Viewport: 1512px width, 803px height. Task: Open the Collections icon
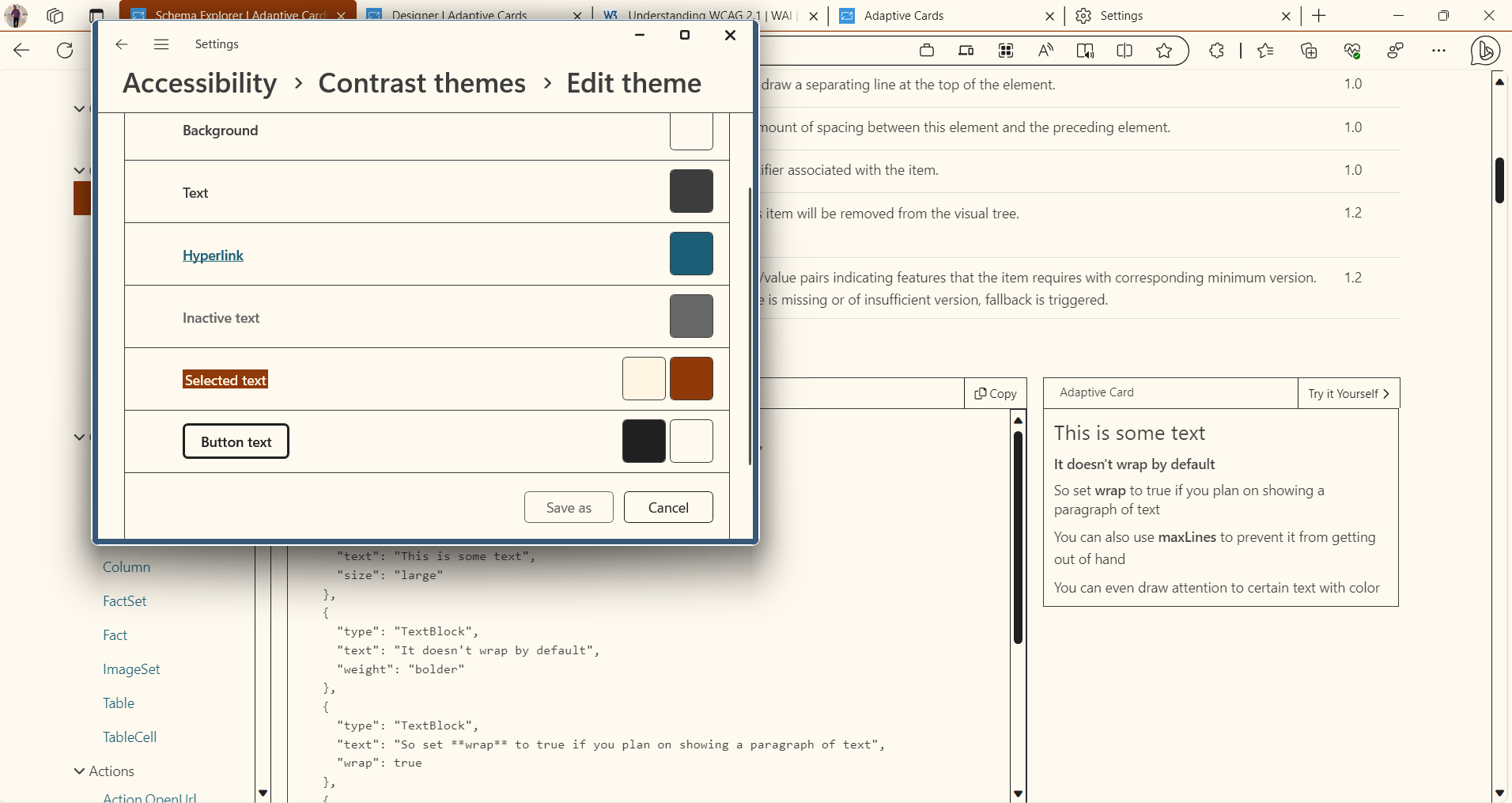coord(1309,51)
